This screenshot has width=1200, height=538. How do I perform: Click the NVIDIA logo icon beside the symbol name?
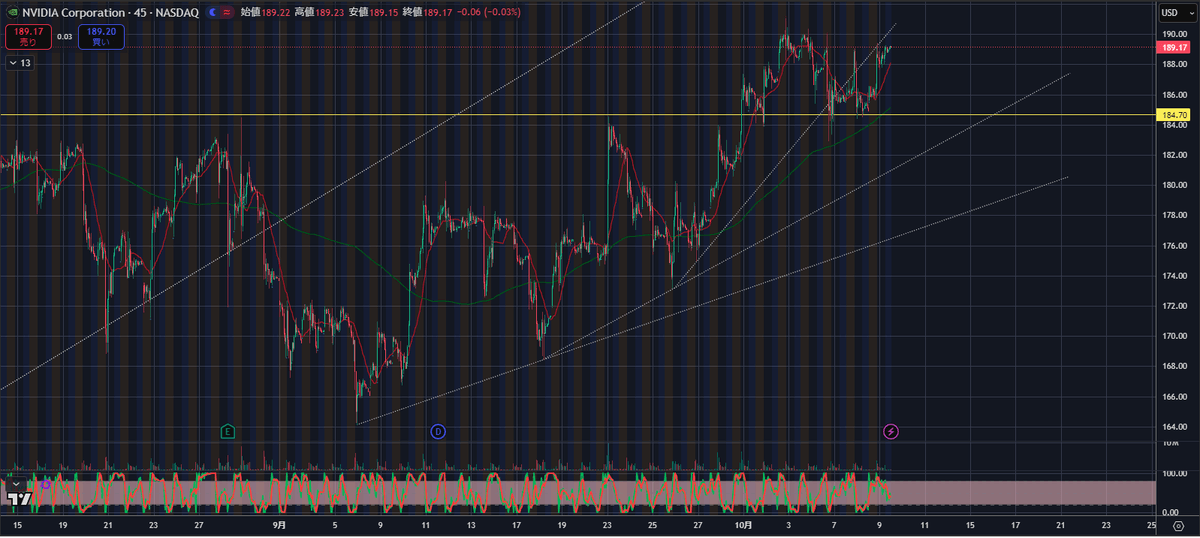click(11, 12)
